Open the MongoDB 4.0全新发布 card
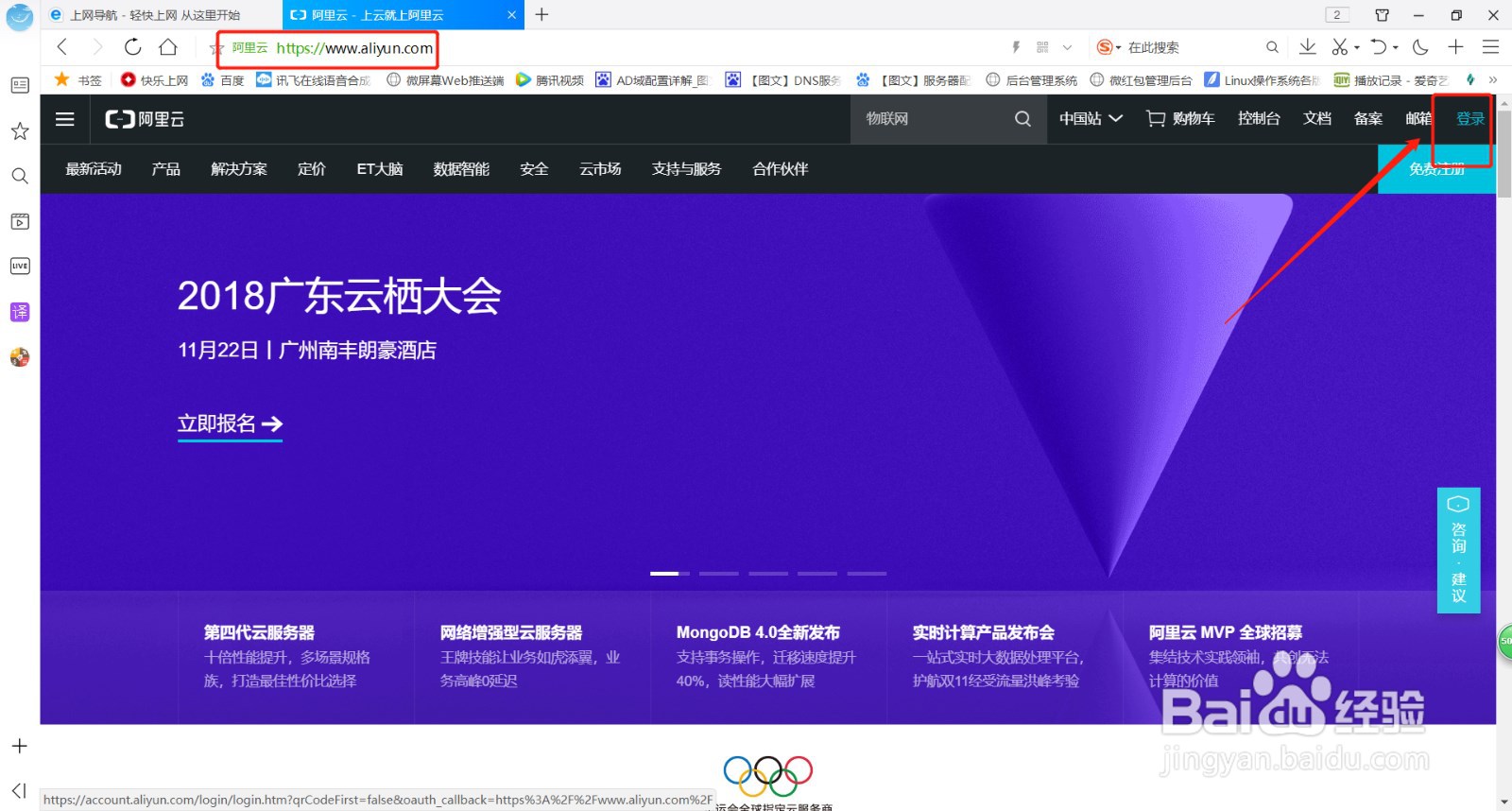 tap(768, 657)
